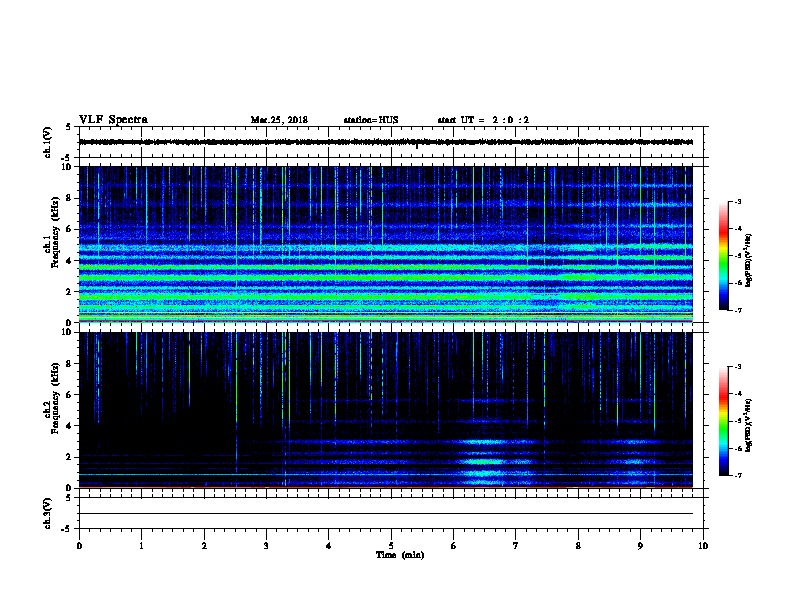The width and height of the screenshot is (792, 612).
Task: Click the "-3" tick on ch.1 color bar
Action: 737,202
